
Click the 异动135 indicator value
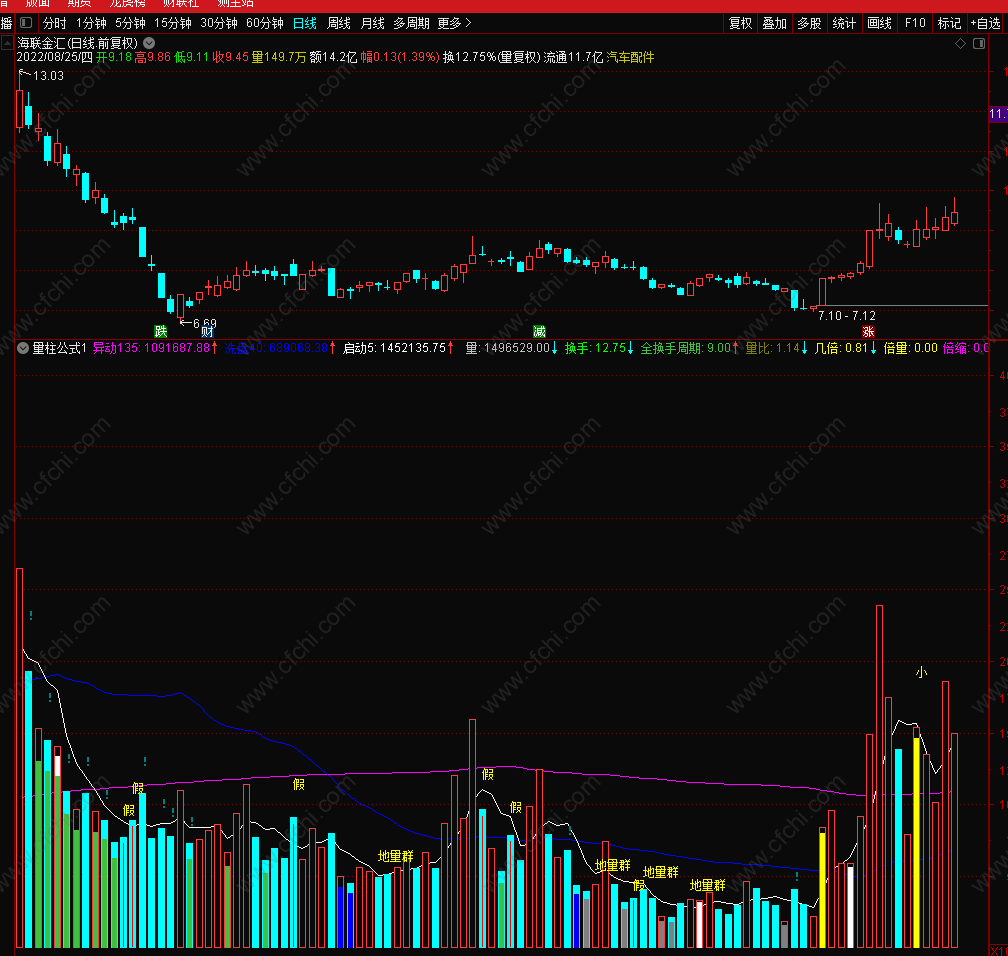[x=155, y=348]
